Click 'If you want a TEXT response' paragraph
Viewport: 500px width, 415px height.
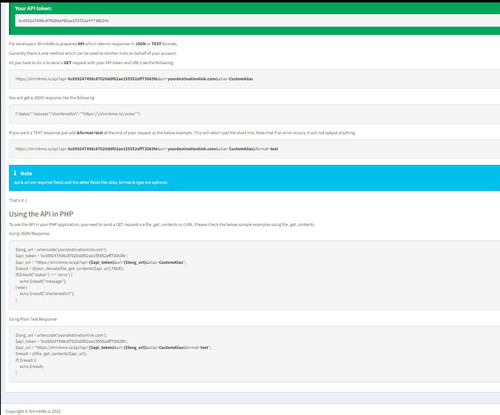(x=182, y=133)
